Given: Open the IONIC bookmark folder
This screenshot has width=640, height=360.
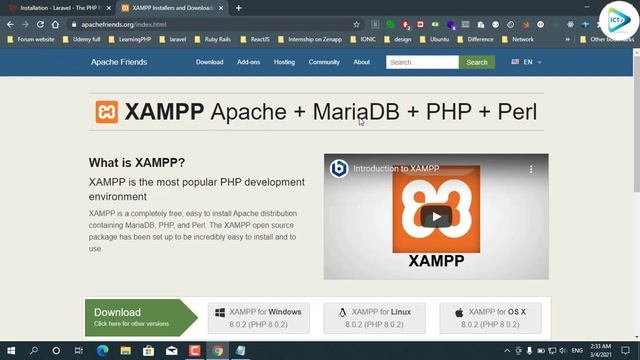Looking at the screenshot, I should coord(363,39).
